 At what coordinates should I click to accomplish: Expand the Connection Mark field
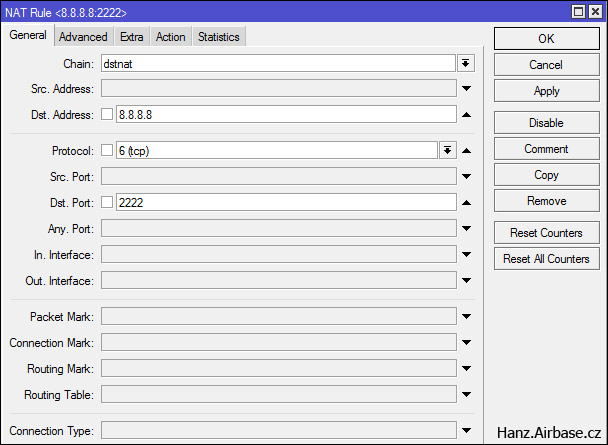(x=466, y=343)
